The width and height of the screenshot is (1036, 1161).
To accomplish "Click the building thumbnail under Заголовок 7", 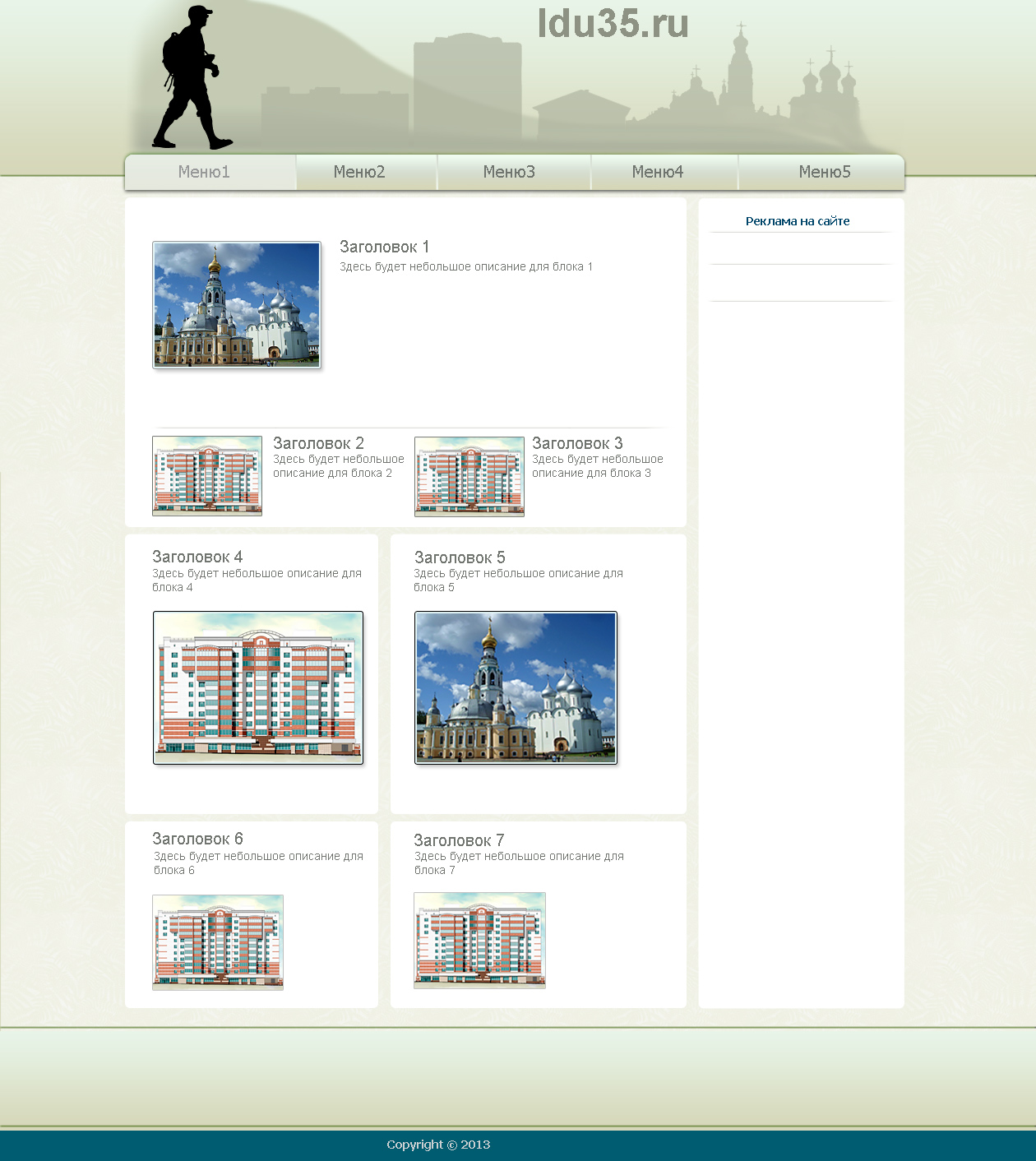I will [x=480, y=941].
